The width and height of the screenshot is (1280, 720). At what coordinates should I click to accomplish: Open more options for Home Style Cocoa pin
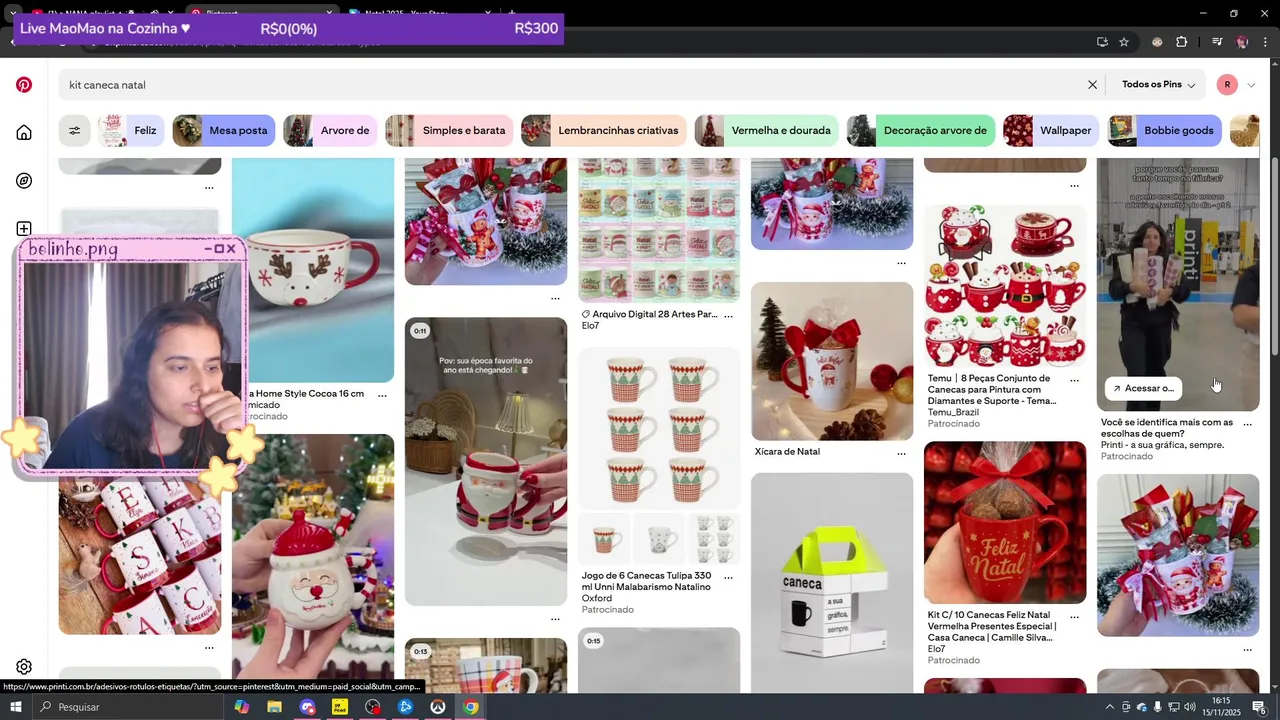[x=382, y=395]
